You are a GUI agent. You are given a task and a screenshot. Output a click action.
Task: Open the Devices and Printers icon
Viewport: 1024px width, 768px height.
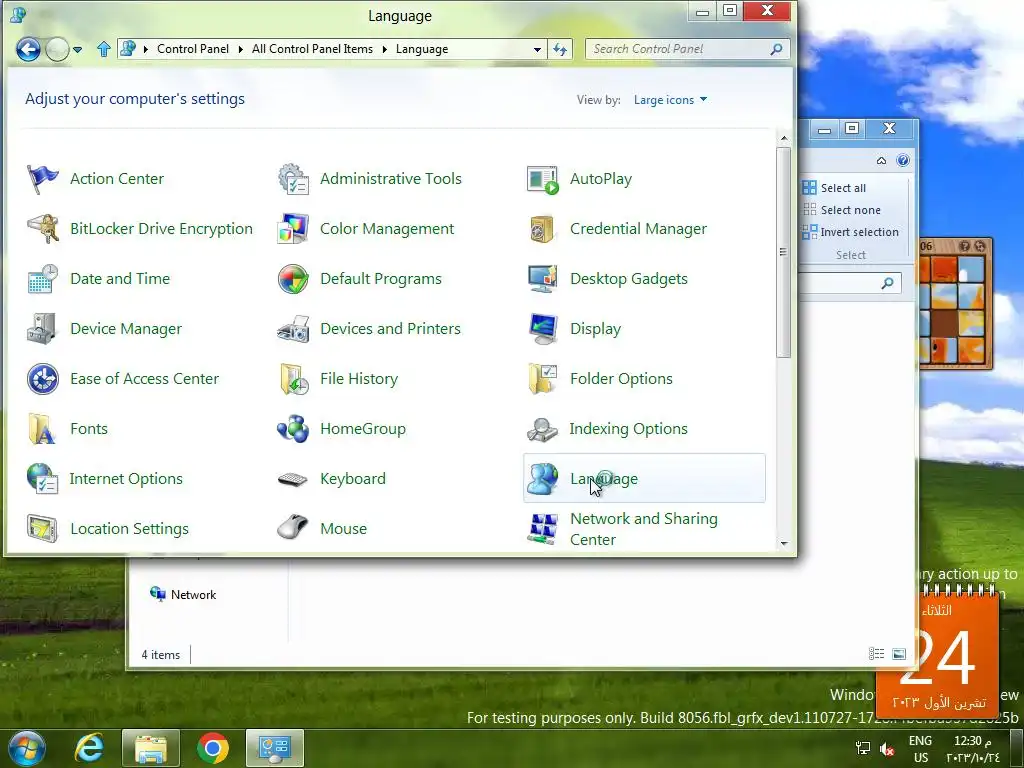tap(293, 329)
